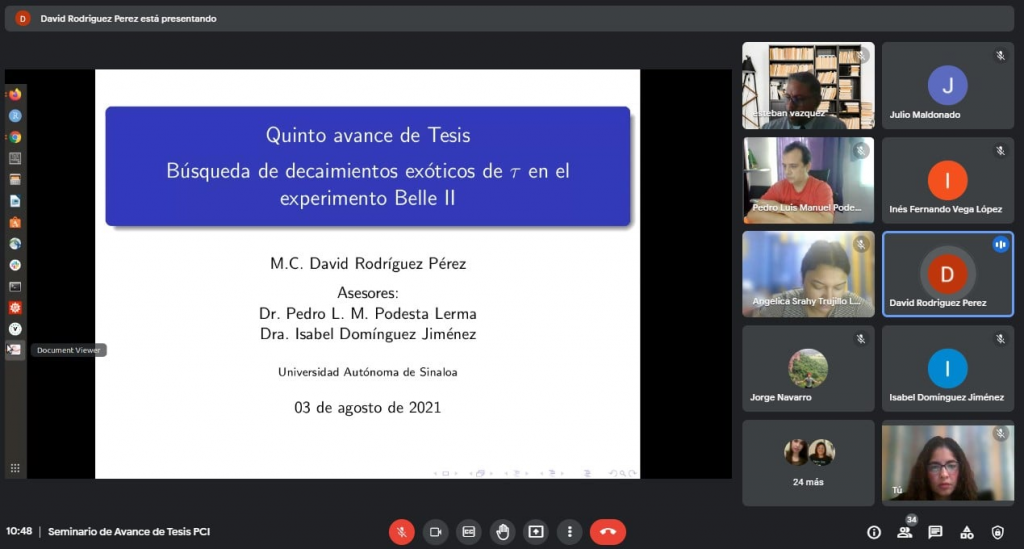
Task: Raise your hand in the meeting
Action: 502,532
